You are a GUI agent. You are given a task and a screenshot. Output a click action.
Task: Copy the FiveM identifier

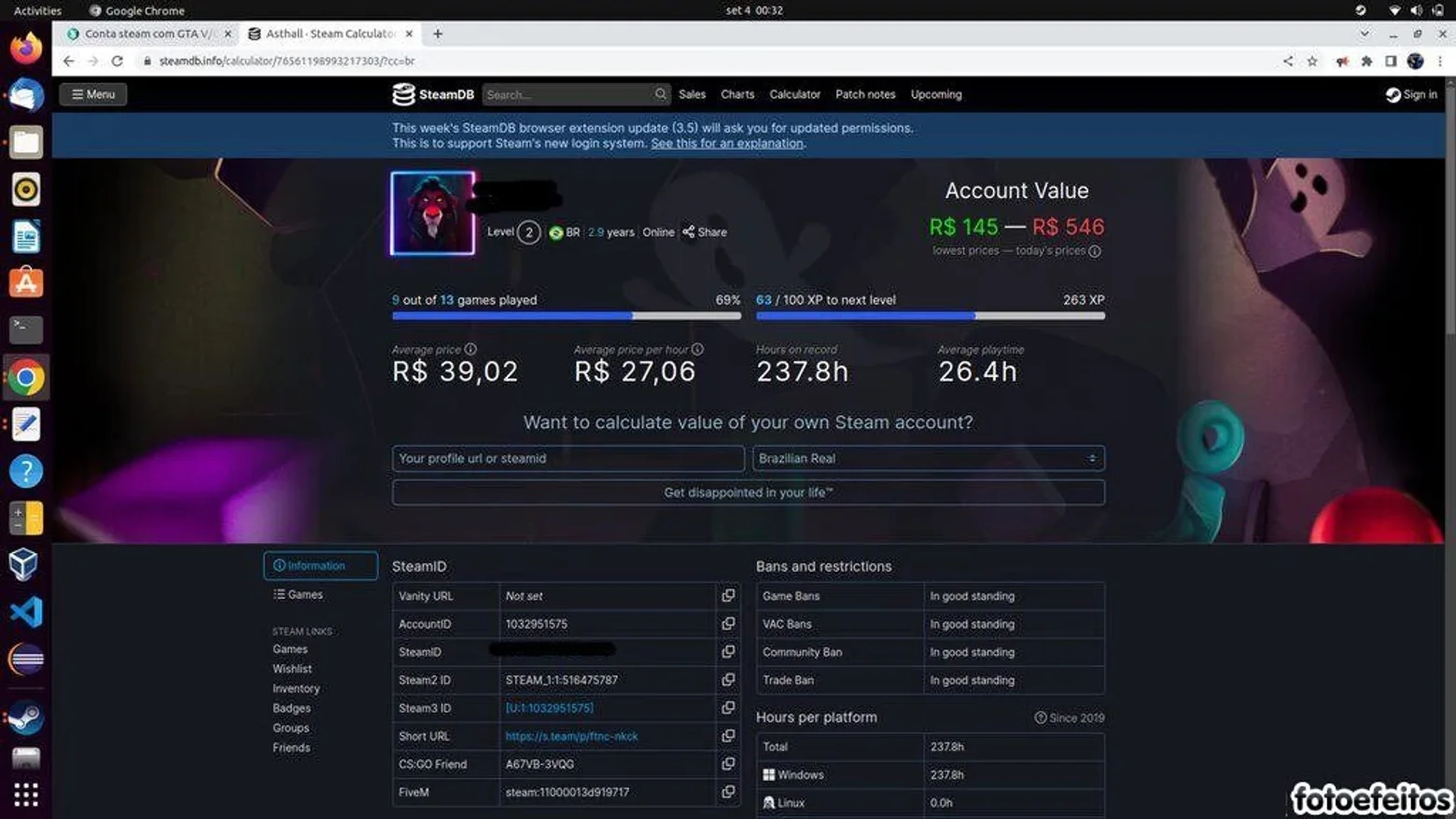(728, 791)
